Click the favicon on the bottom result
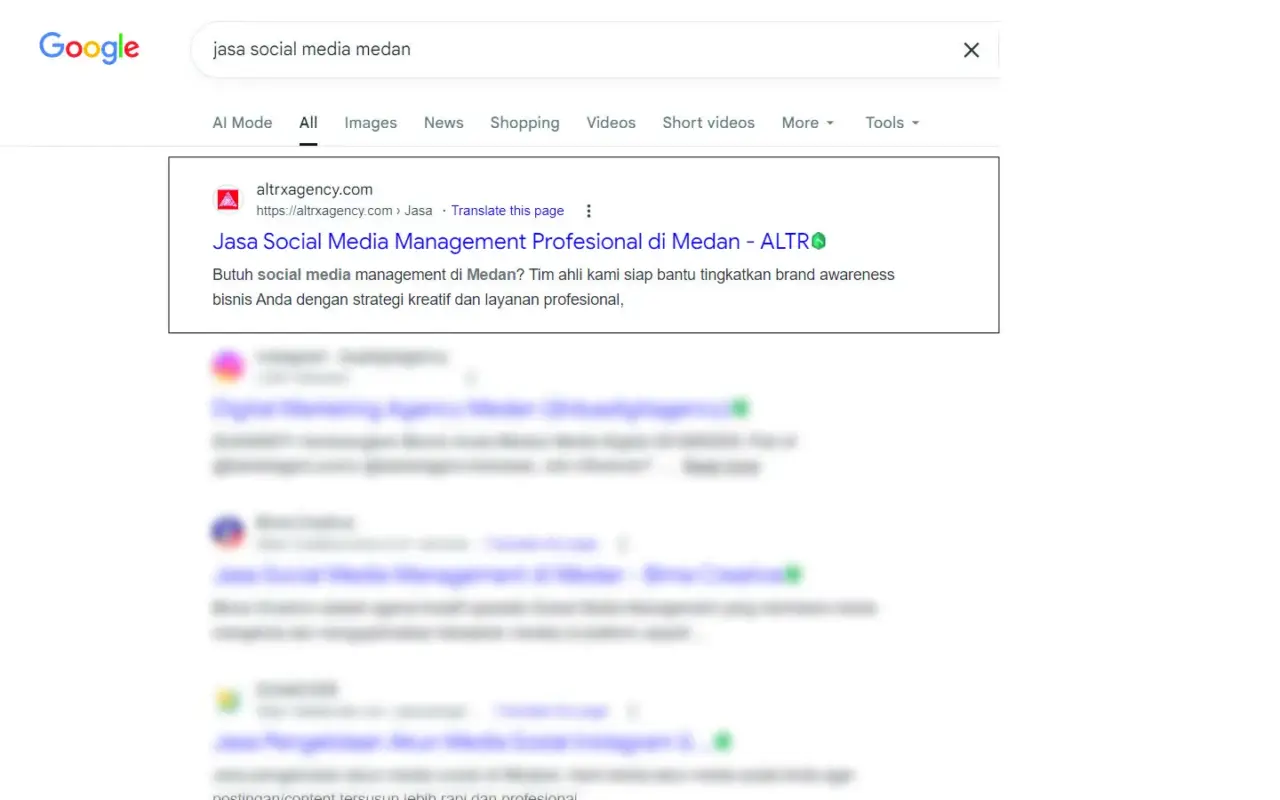The height and width of the screenshot is (800, 1280). 228,699
